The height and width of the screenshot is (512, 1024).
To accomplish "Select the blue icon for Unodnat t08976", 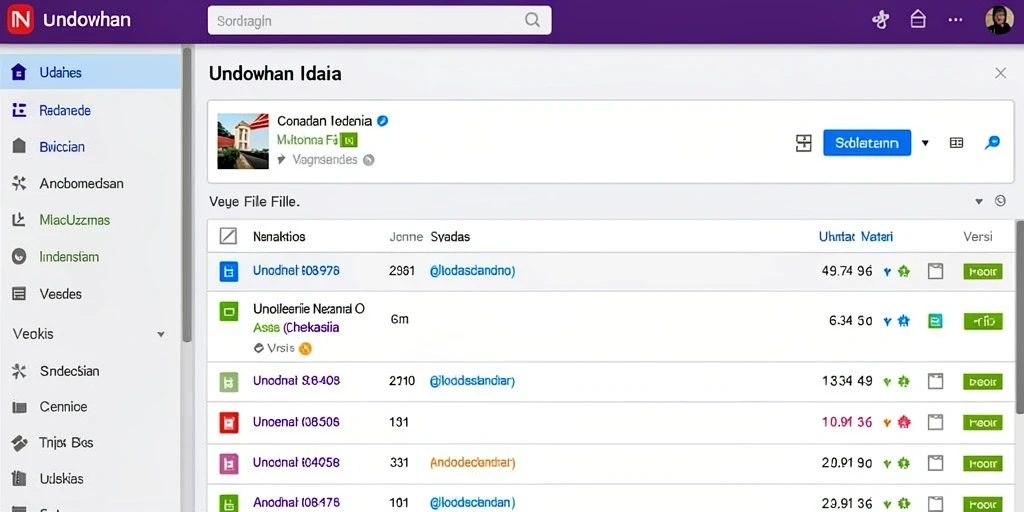I will tap(228, 272).
